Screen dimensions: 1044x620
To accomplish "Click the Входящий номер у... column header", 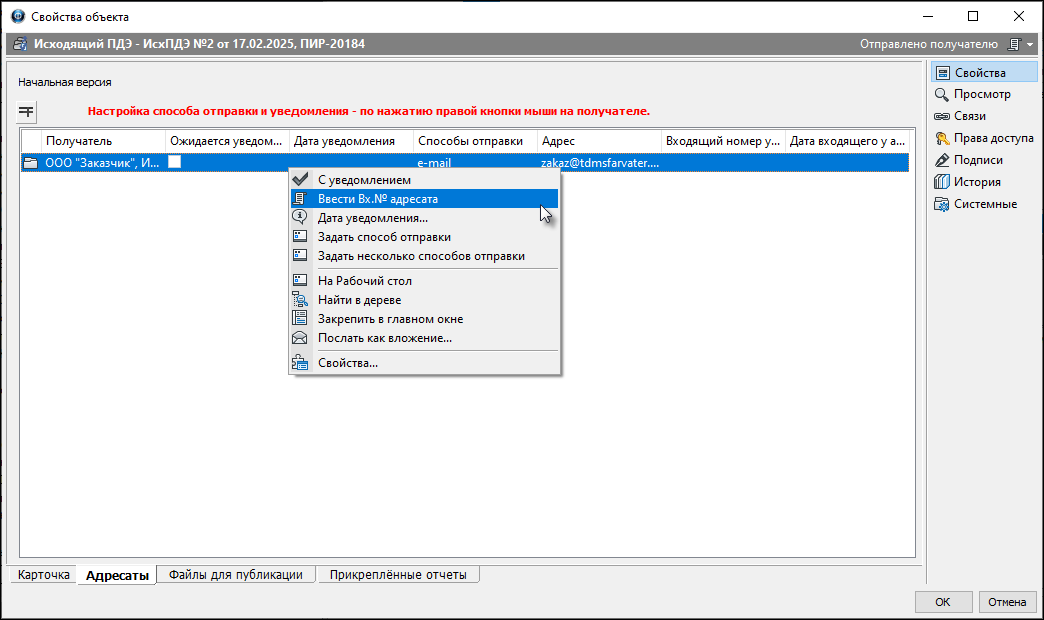I will 722,141.
